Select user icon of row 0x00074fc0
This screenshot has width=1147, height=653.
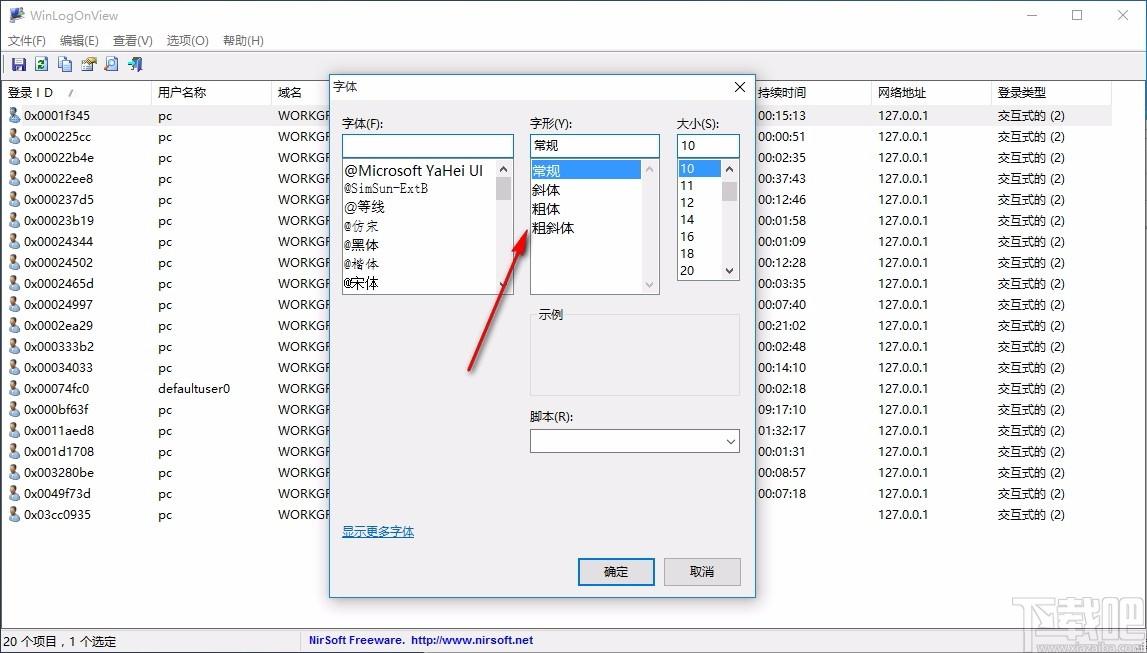click(14, 388)
